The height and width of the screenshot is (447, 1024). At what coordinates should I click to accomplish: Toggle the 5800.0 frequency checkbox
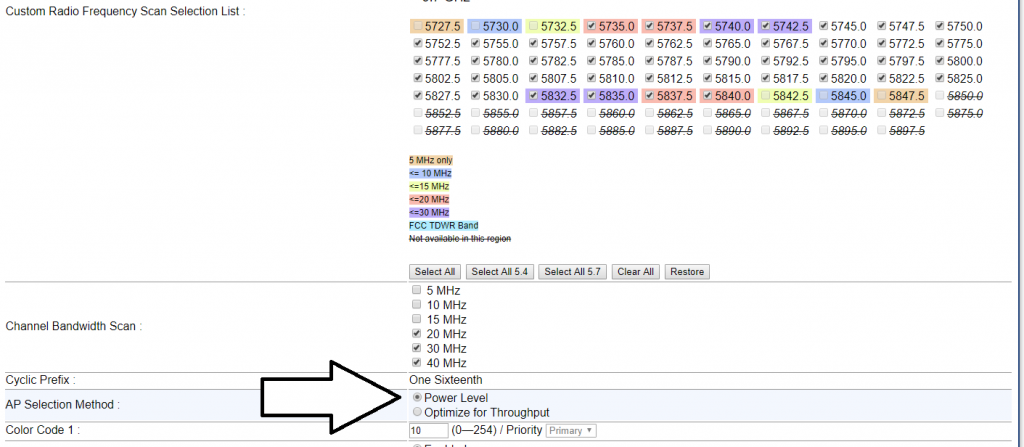(940, 61)
